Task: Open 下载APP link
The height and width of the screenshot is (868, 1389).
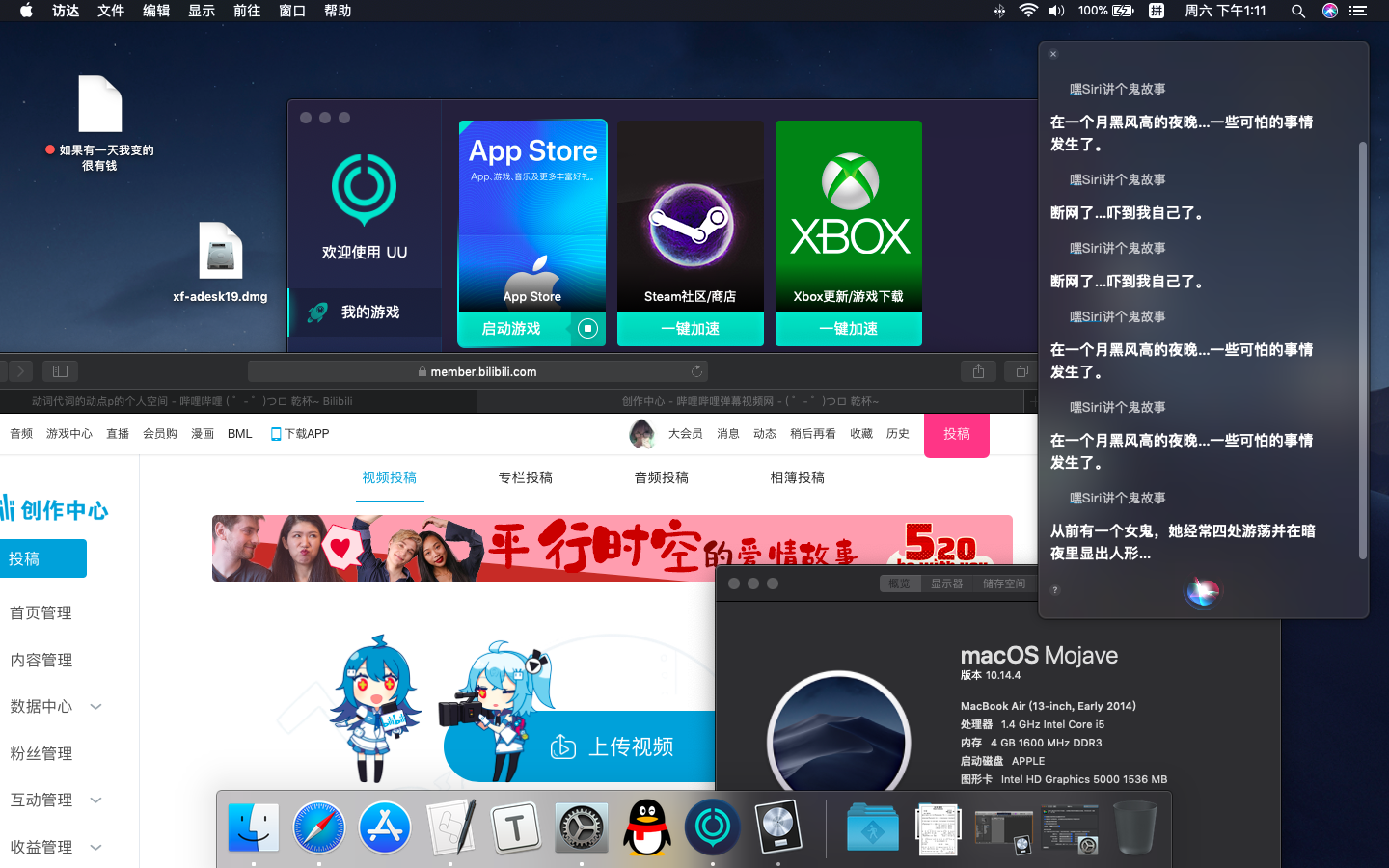Action: pos(300,434)
